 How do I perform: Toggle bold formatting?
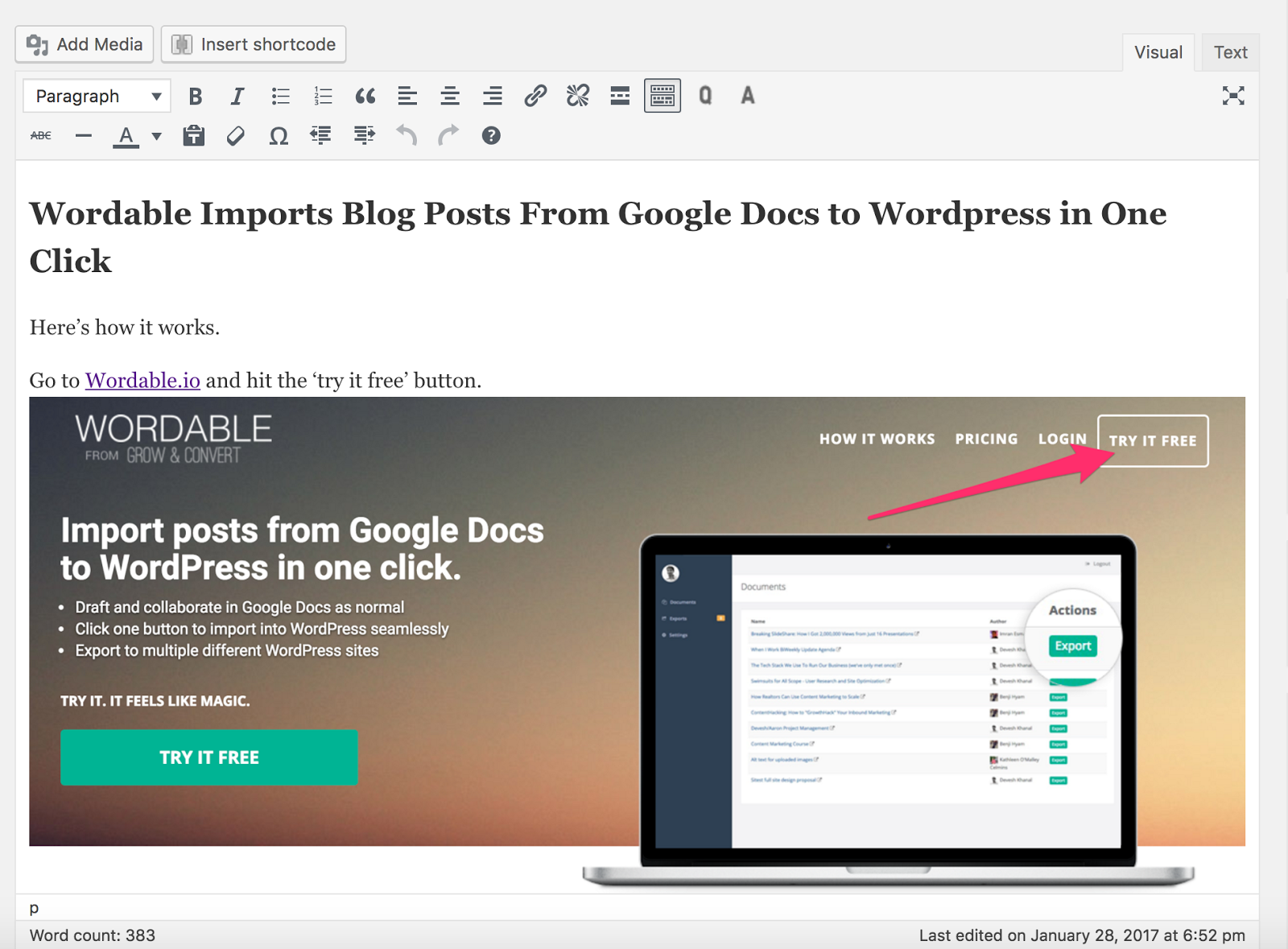coord(195,97)
